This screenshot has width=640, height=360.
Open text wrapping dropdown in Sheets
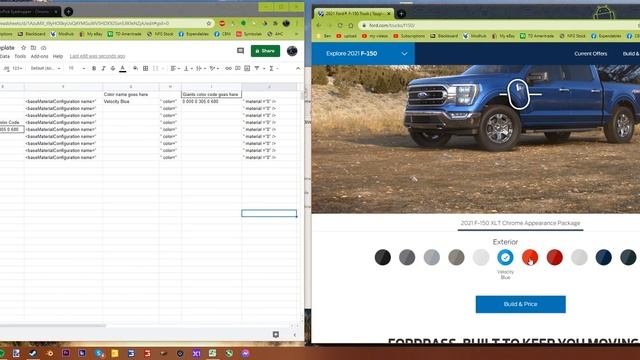point(200,69)
